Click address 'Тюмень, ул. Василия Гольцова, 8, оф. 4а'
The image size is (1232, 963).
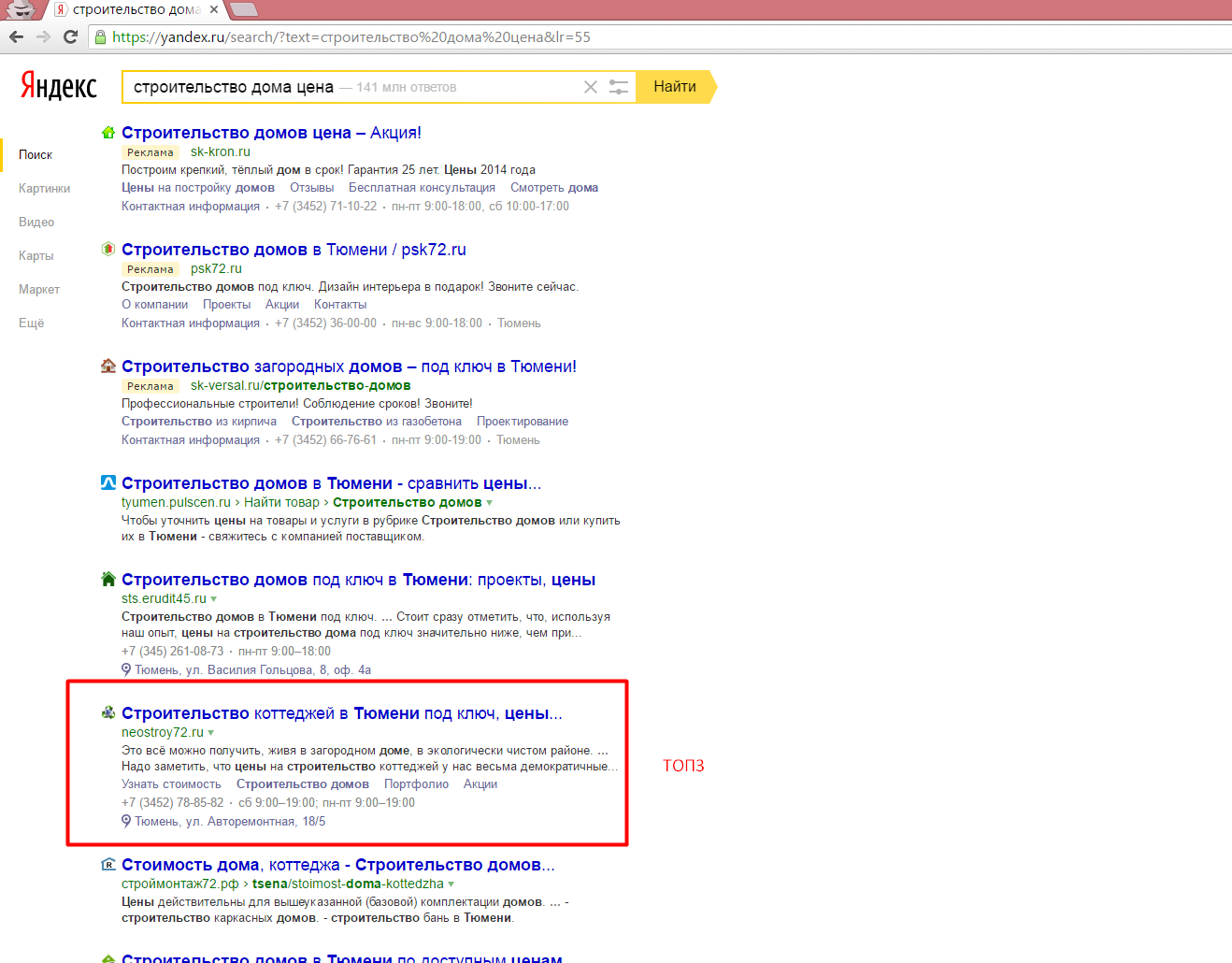(252, 670)
